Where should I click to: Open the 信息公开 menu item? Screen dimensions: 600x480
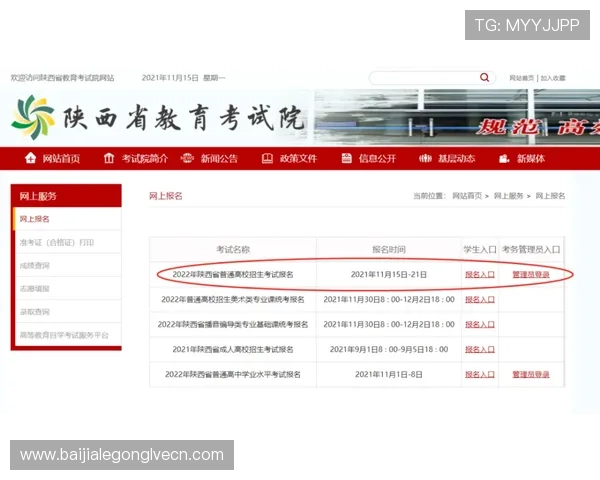[377, 158]
